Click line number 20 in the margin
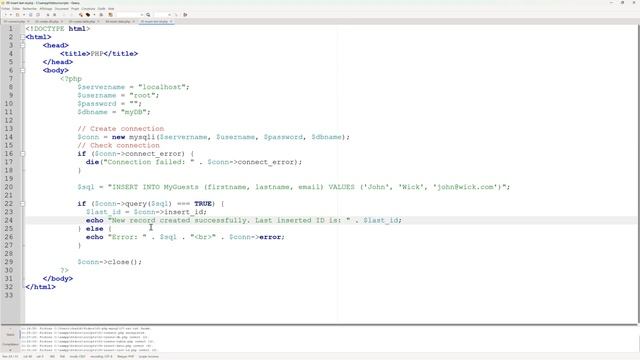Screen dimensions: 640x360 [9, 187]
